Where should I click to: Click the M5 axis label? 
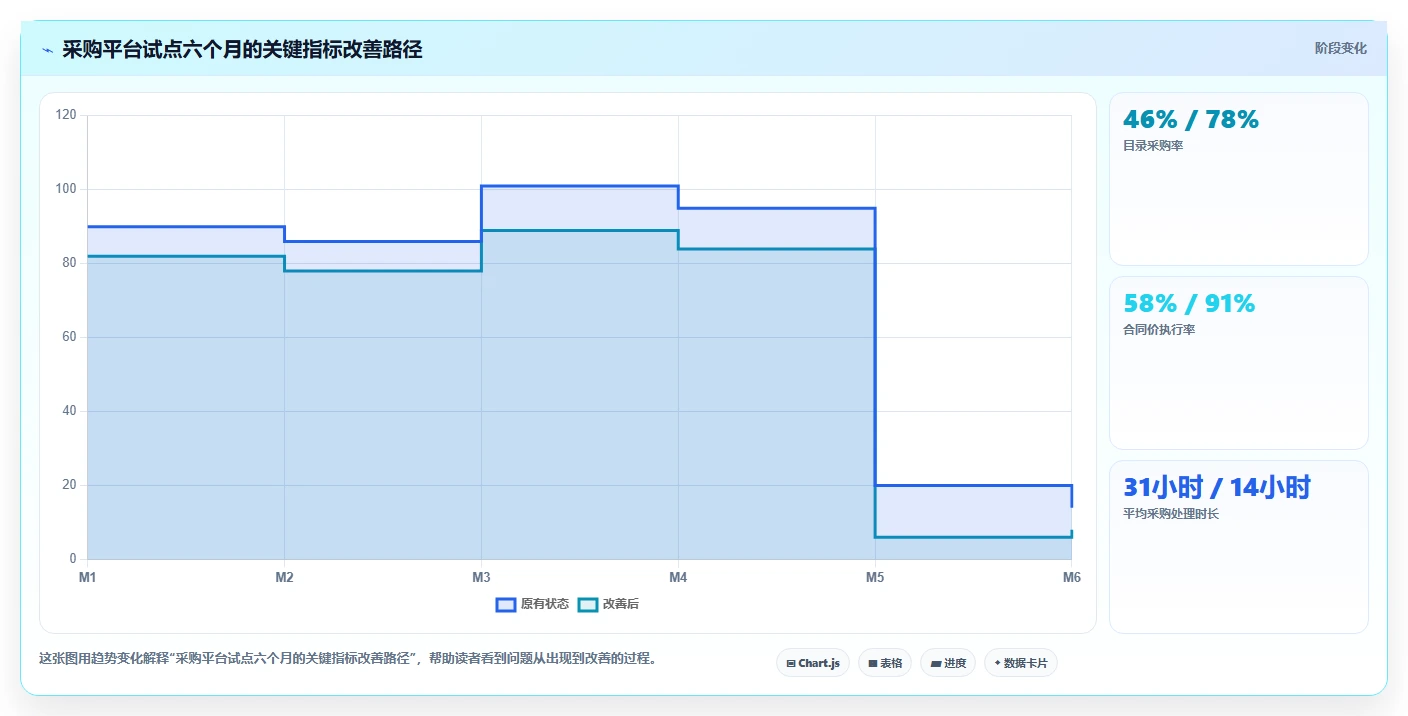[x=875, y=577]
